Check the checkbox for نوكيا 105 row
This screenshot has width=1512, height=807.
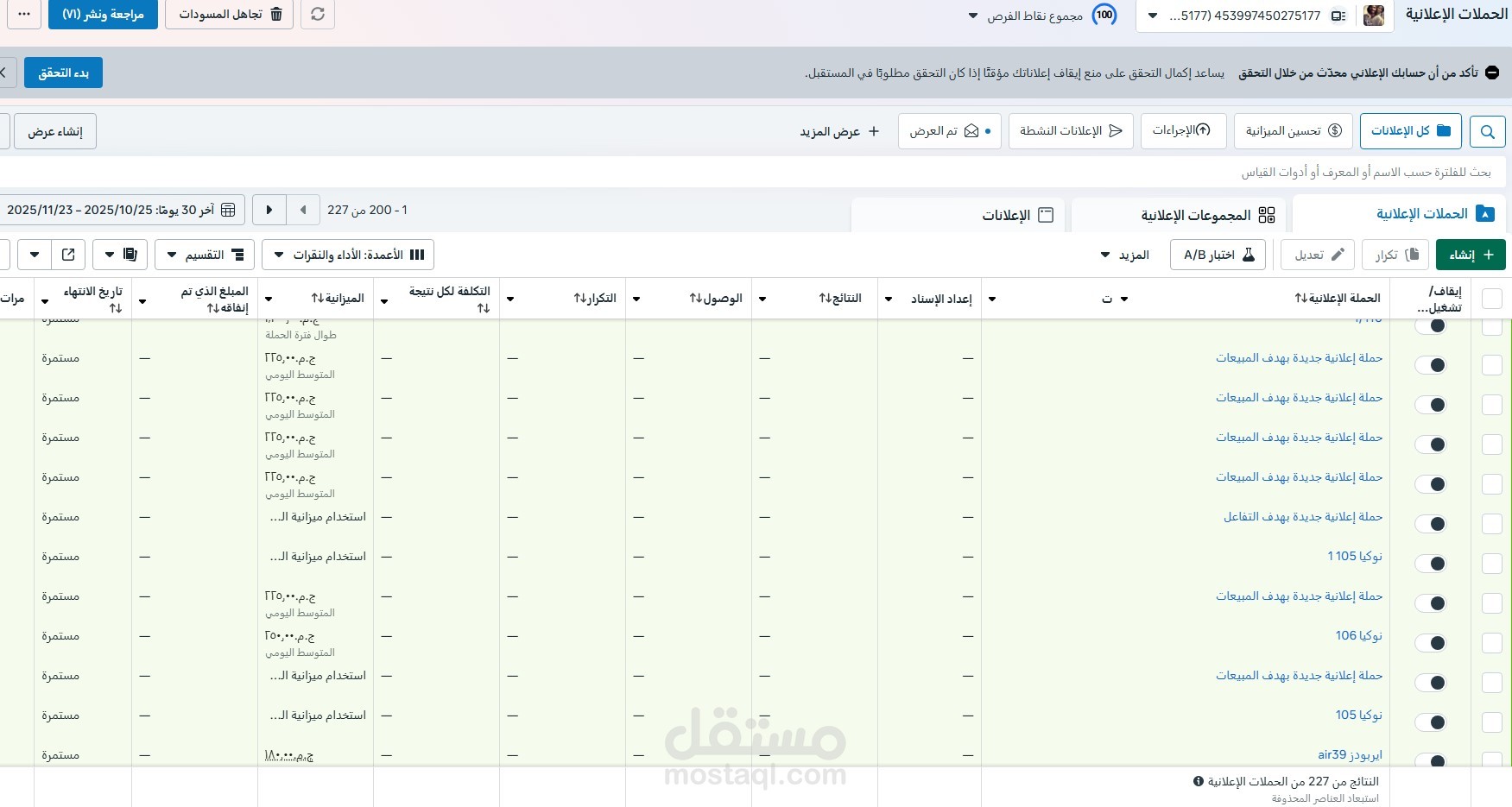tap(1491, 722)
